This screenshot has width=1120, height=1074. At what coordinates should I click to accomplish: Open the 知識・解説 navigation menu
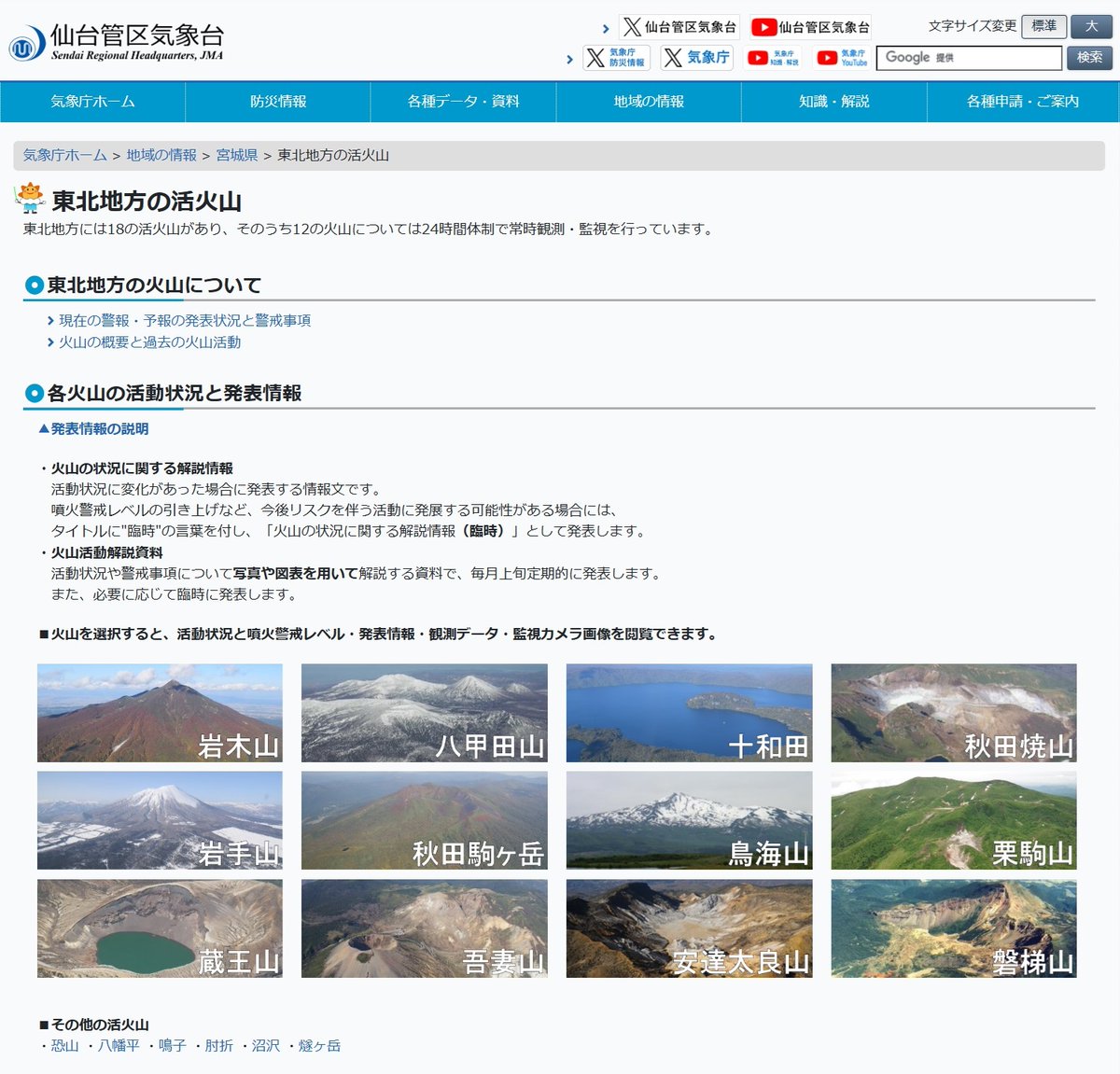(x=833, y=103)
